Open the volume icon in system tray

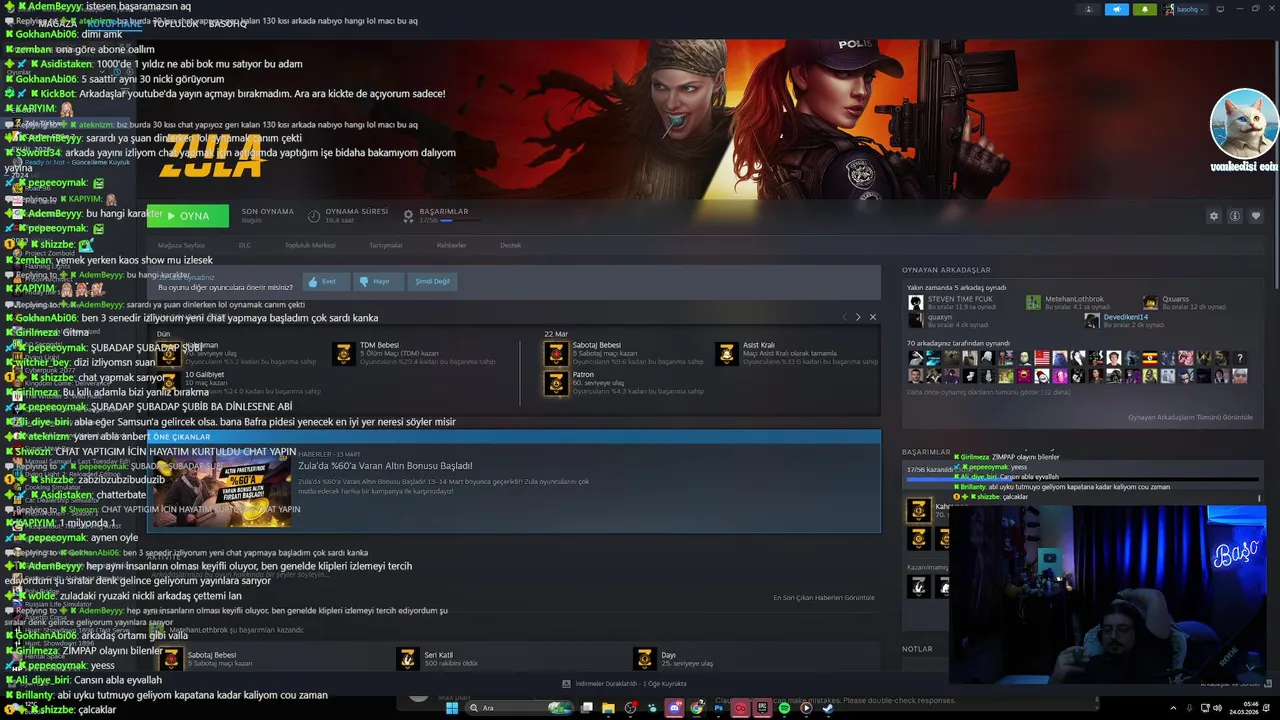point(1218,708)
